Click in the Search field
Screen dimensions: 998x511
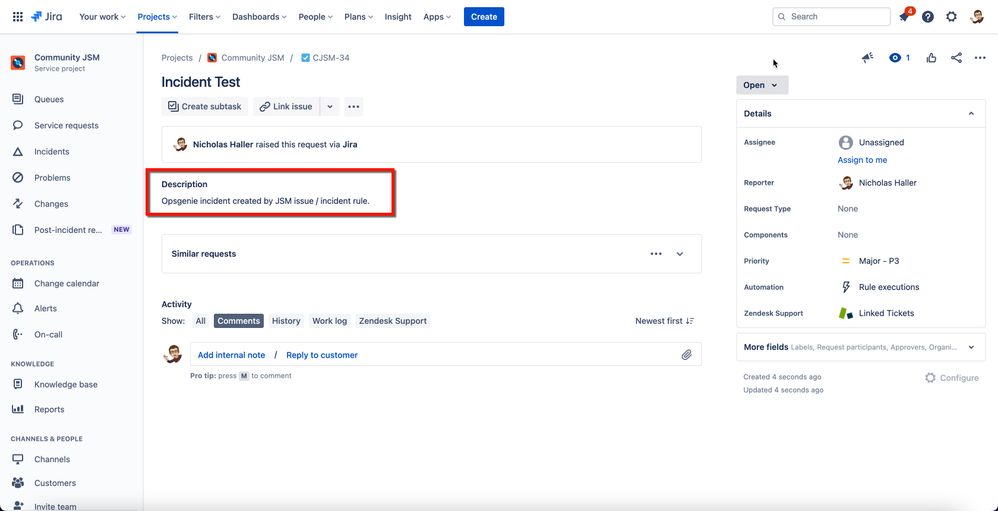[831, 17]
